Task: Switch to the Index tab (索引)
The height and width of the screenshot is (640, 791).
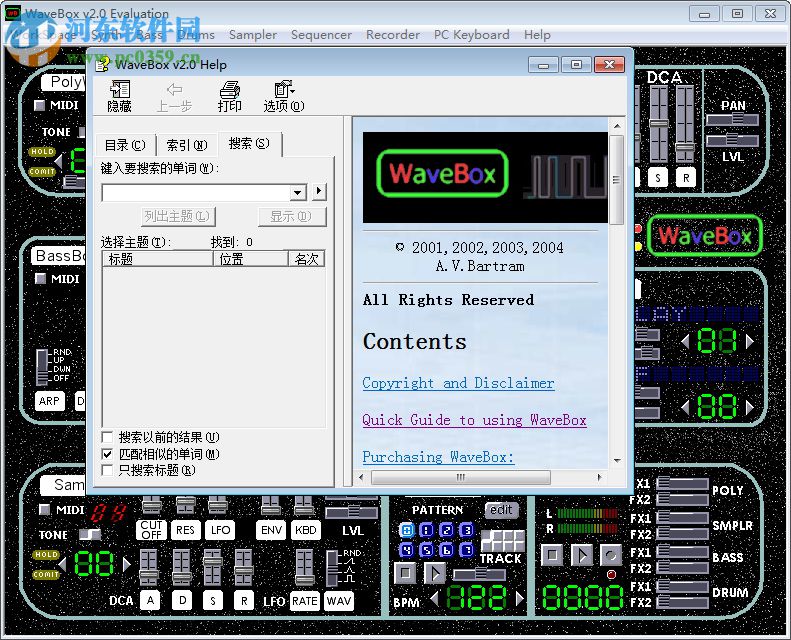Action: (x=187, y=145)
